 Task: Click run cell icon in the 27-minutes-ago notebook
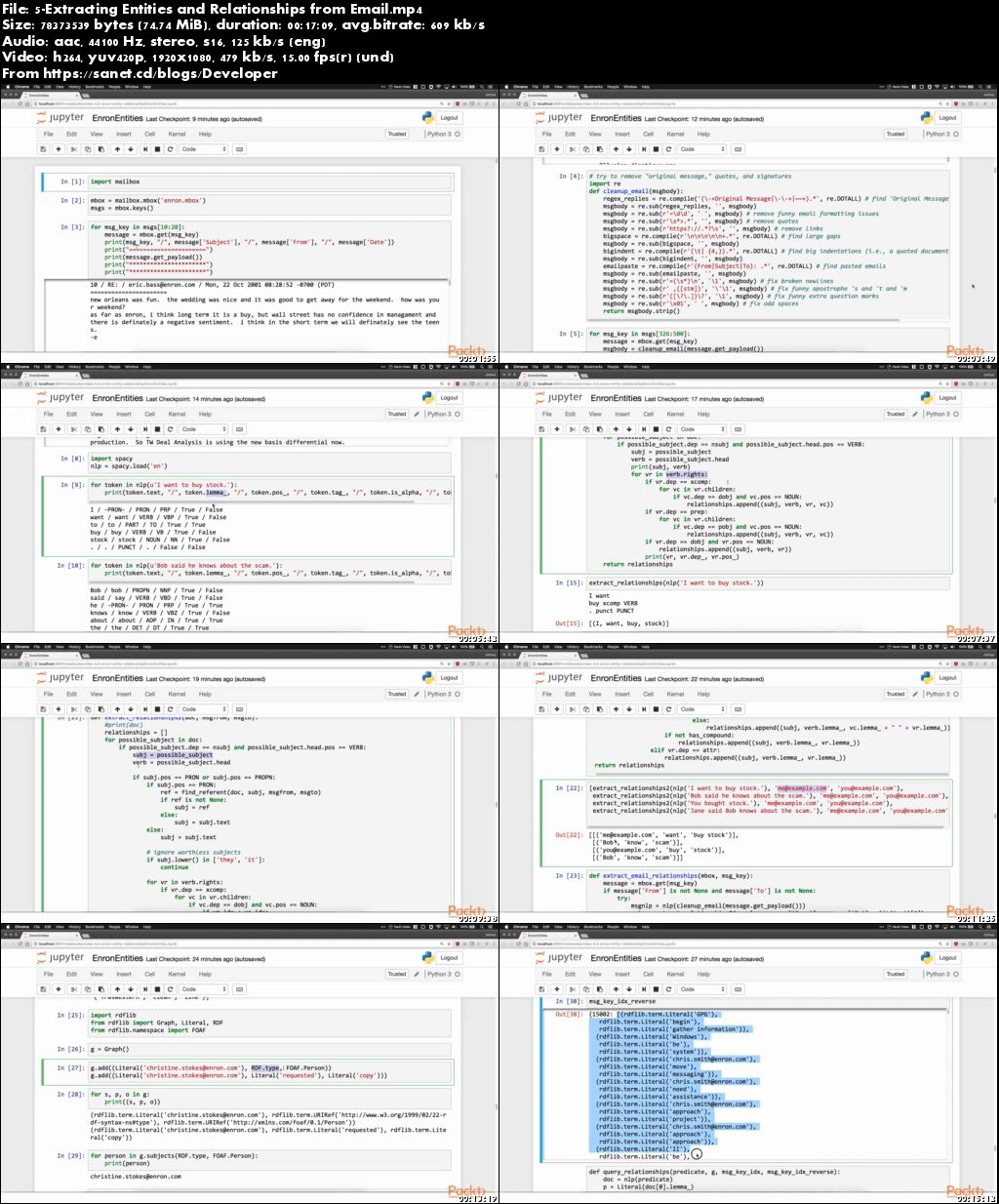coord(644,989)
